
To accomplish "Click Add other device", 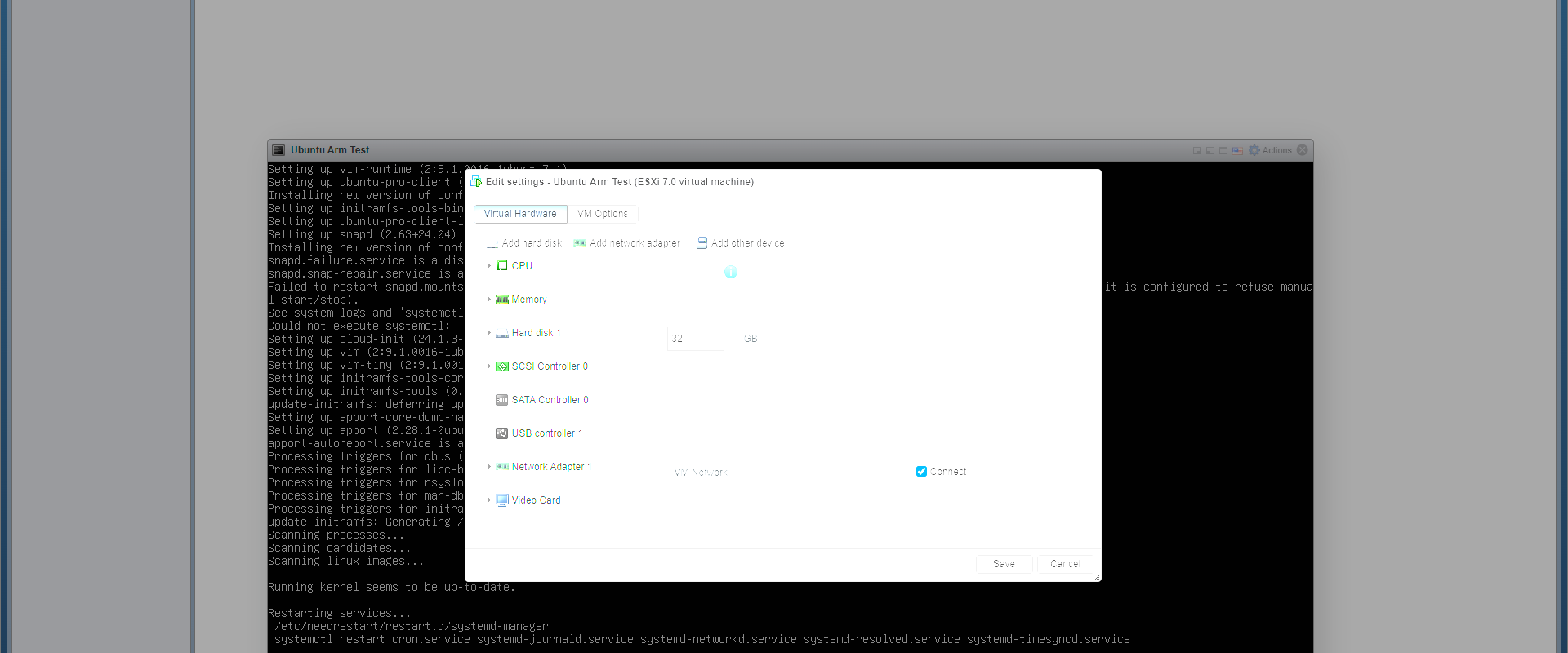I will pyautogui.click(x=741, y=243).
